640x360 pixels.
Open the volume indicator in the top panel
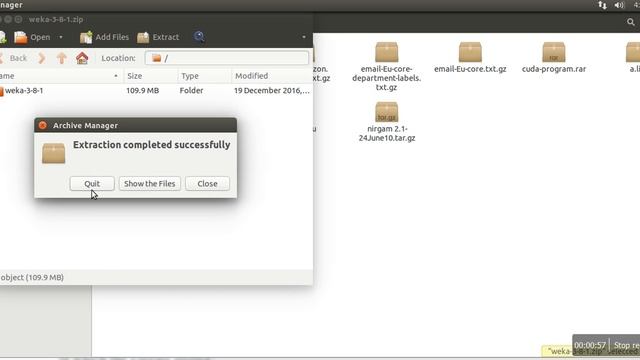point(619,5)
